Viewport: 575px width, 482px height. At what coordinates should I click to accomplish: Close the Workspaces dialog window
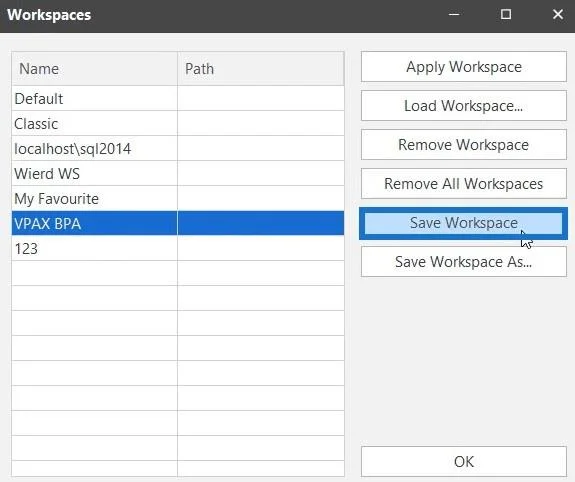[558, 15]
